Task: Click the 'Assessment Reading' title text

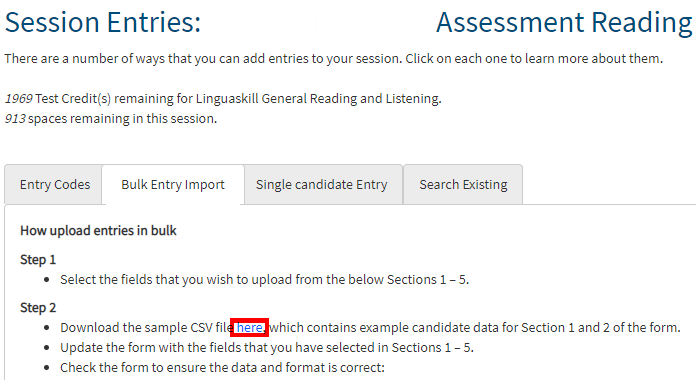Action: coord(564,22)
